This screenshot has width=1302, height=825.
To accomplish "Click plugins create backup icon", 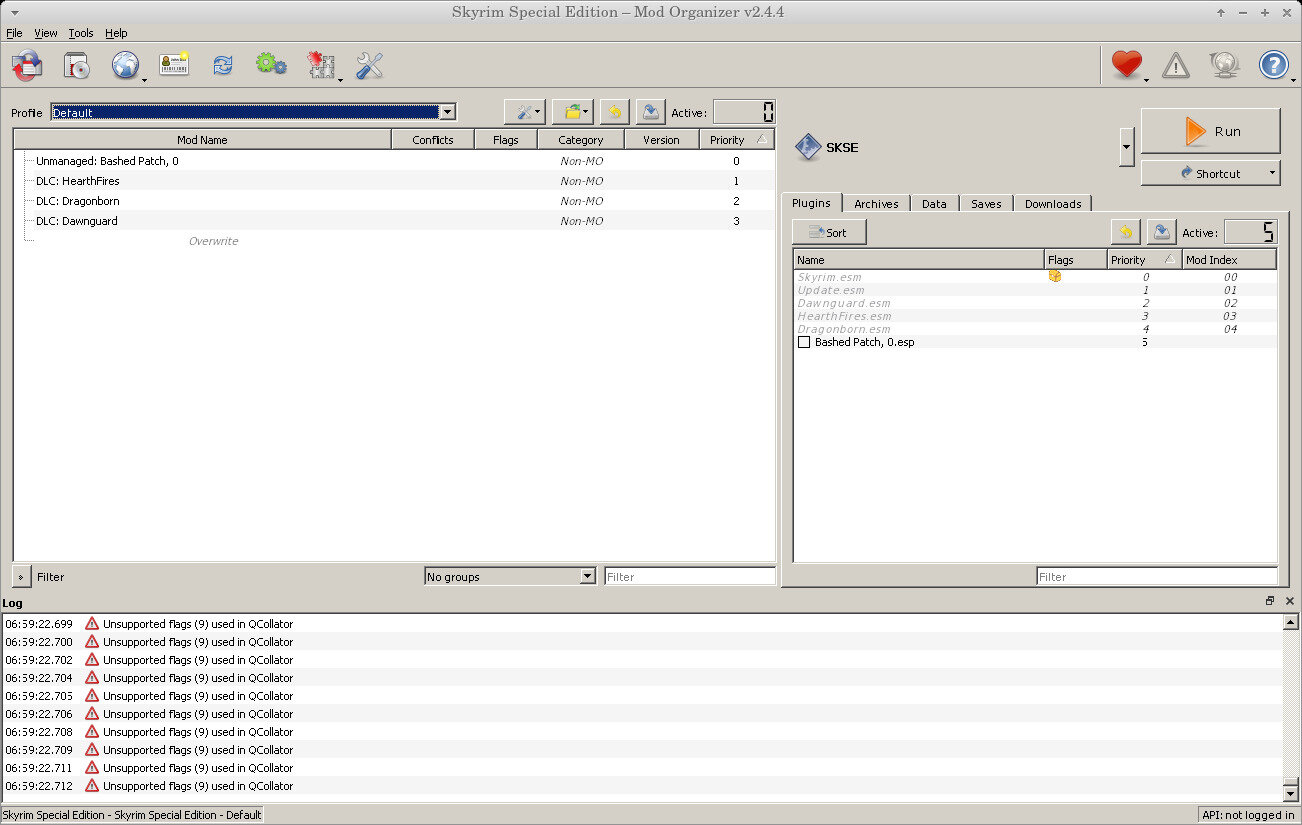I will pos(1161,232).
